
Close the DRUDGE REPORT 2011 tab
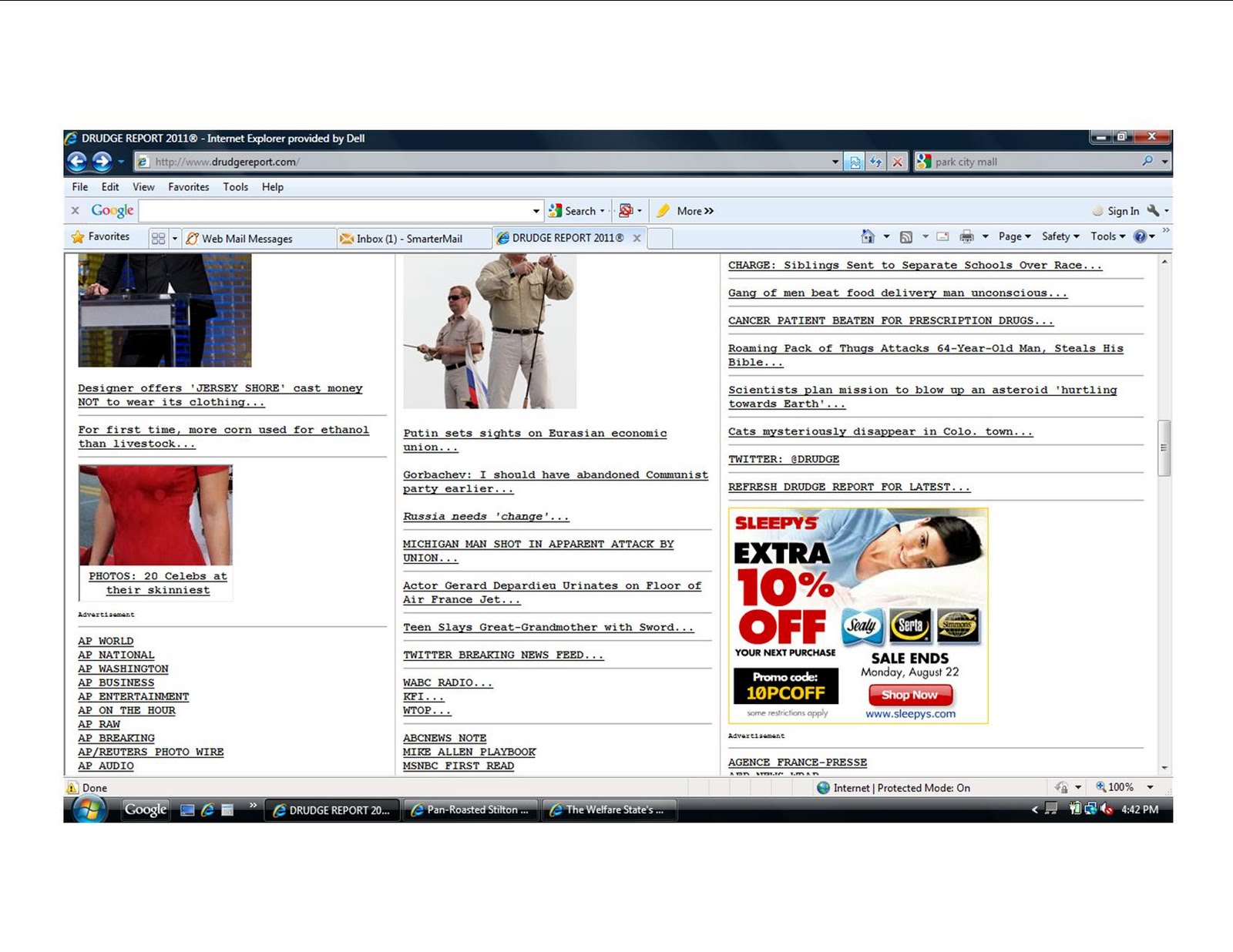pyautogui.click(x=637, y=238)
